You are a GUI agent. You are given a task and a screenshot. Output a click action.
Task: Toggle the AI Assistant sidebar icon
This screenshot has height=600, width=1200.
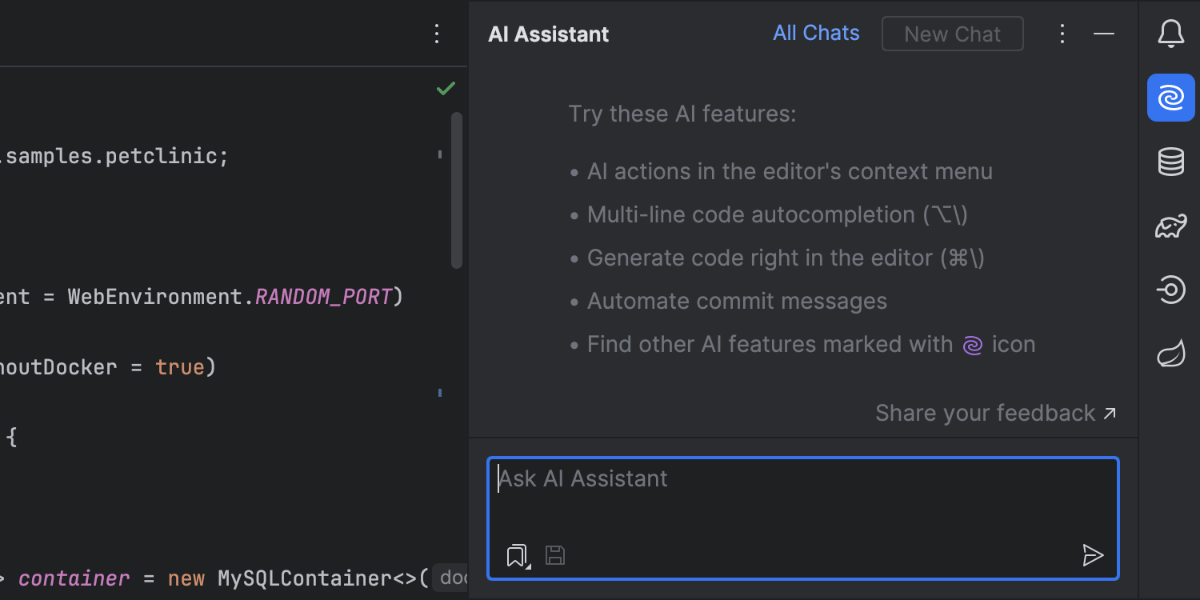[x=1170, y=98]
